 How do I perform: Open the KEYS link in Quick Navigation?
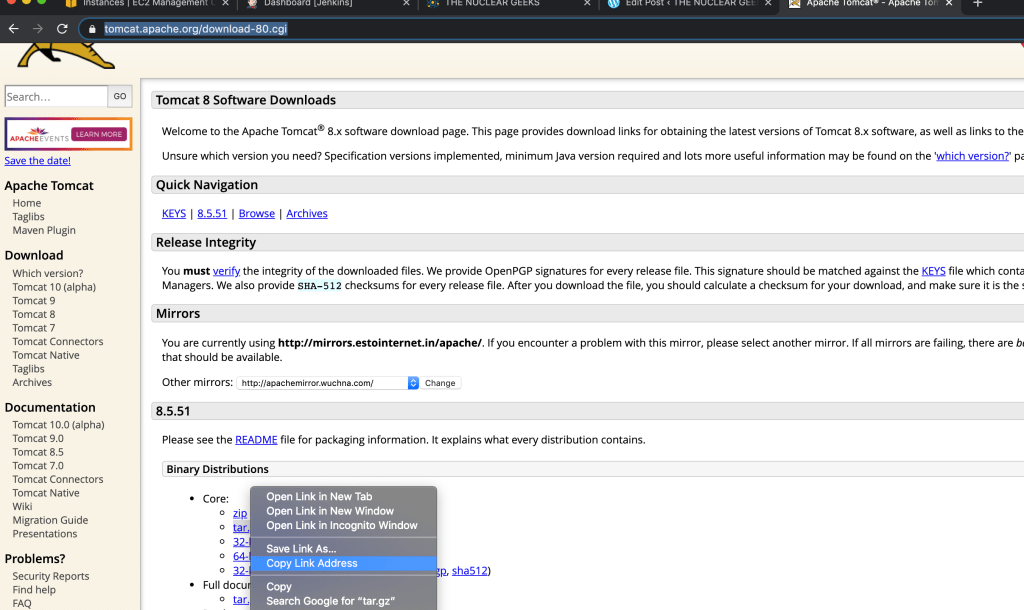pyautogui.click(x=174, y=214)
